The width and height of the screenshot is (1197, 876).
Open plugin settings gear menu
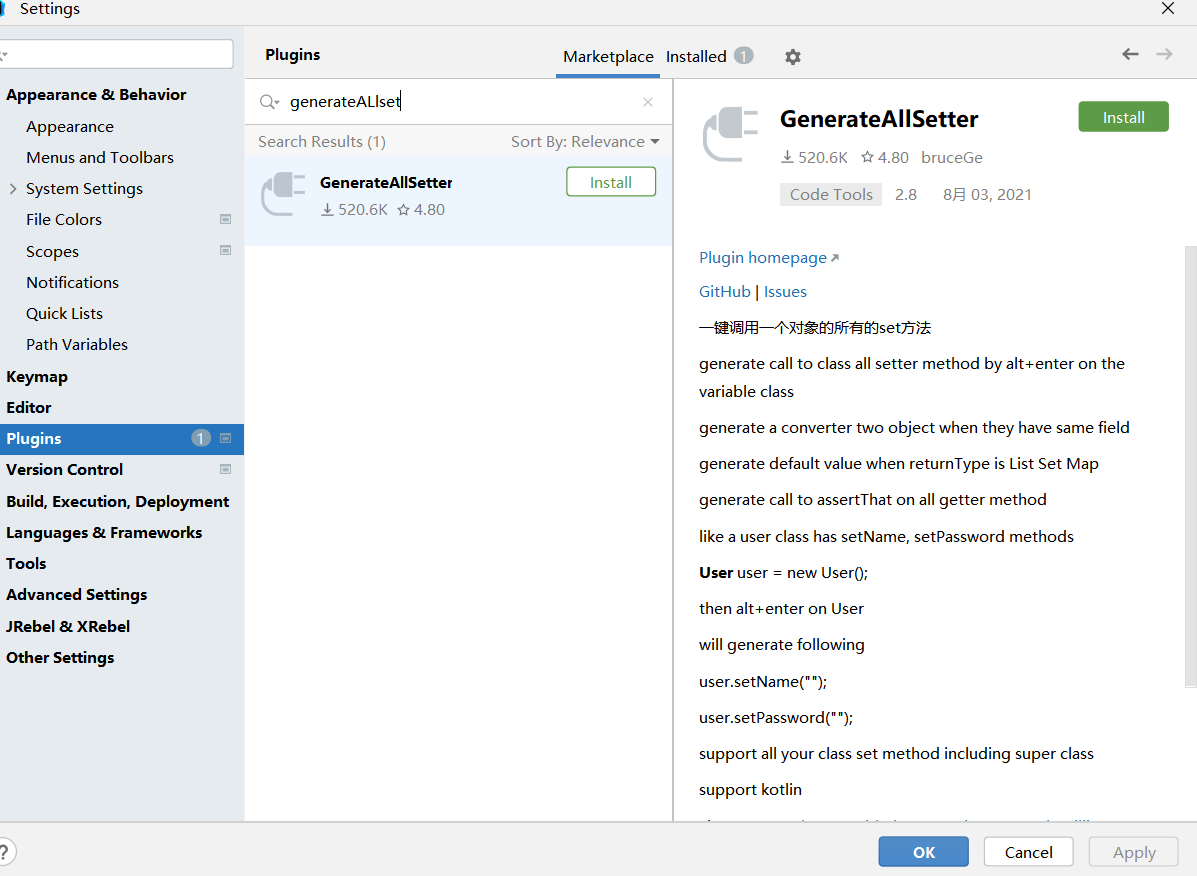[792, 56]
